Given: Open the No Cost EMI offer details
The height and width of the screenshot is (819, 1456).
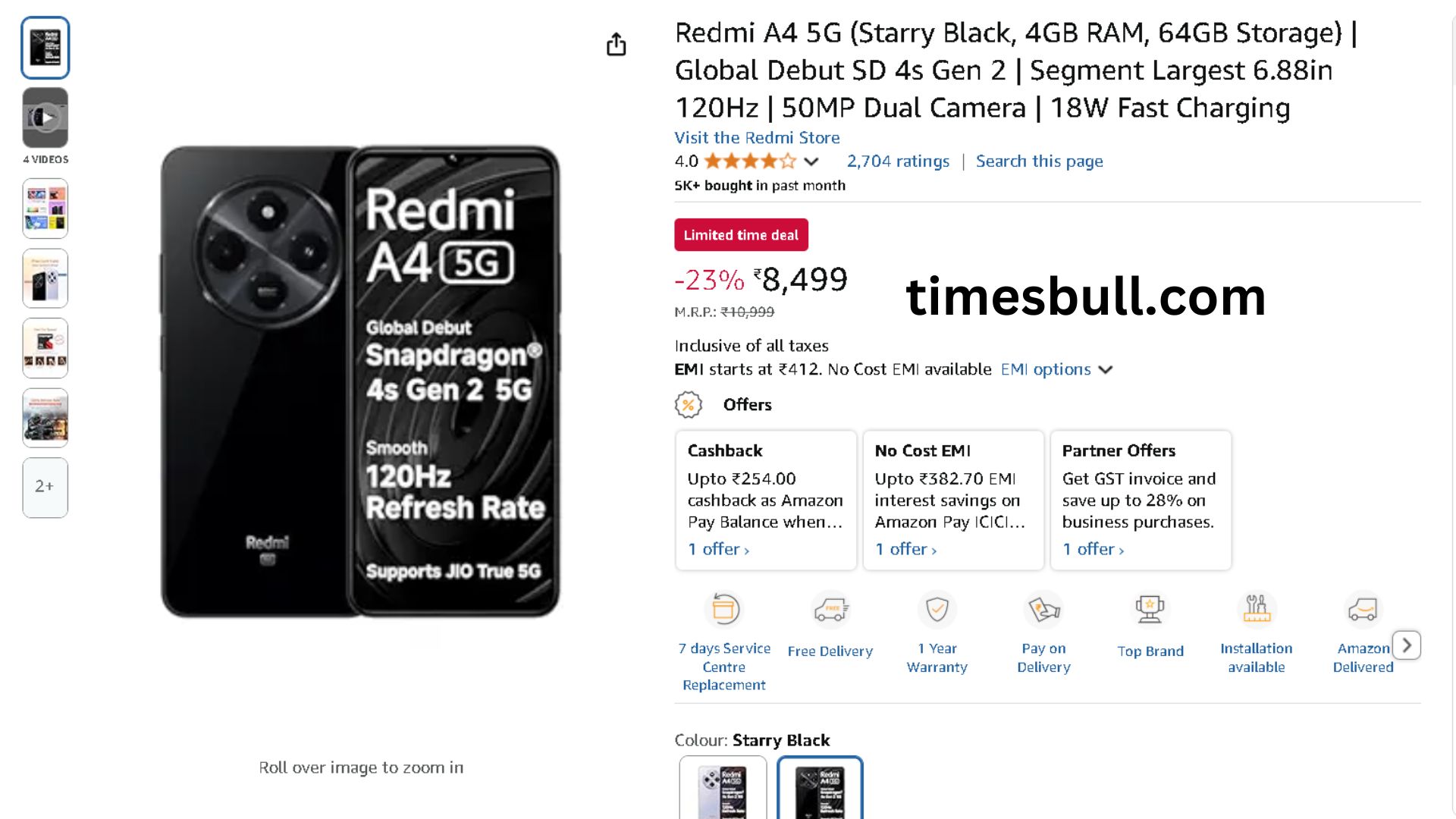Looking at the screenshot, I should pos(905,549).
